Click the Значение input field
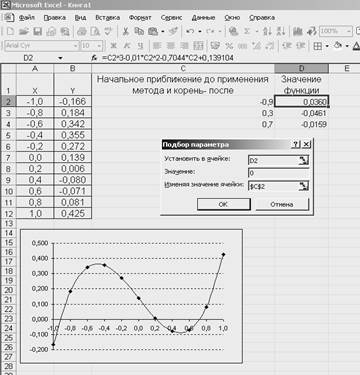 pos(278,173)
